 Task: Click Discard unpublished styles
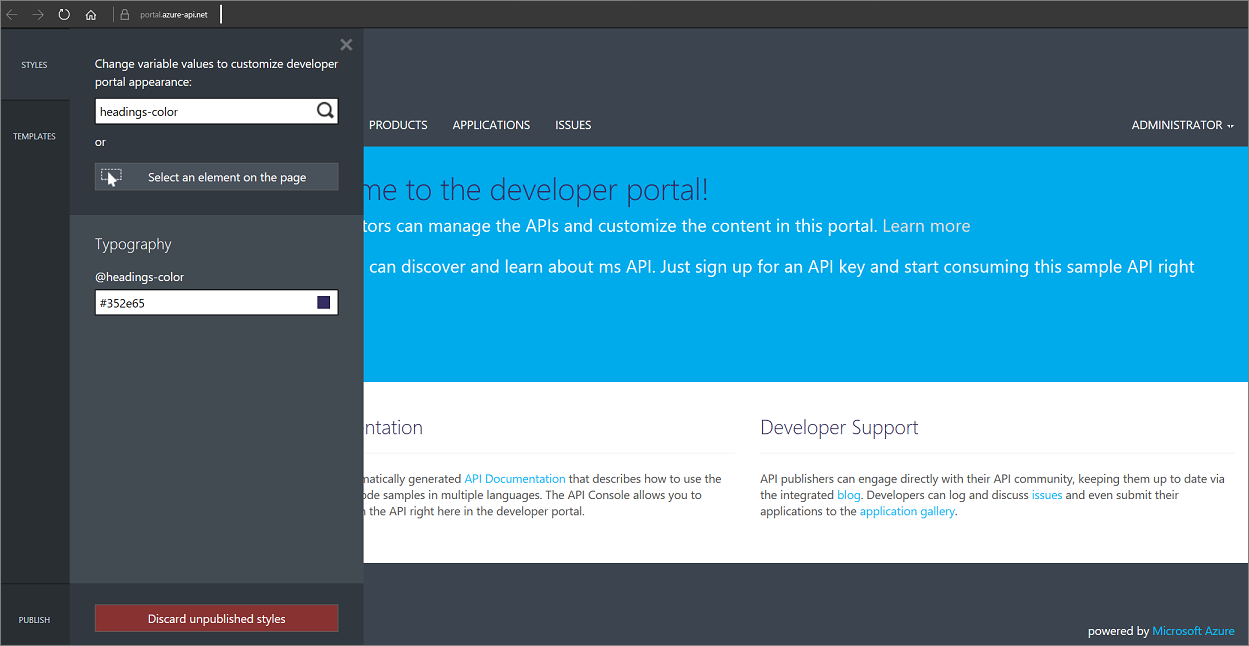point(216,618)
